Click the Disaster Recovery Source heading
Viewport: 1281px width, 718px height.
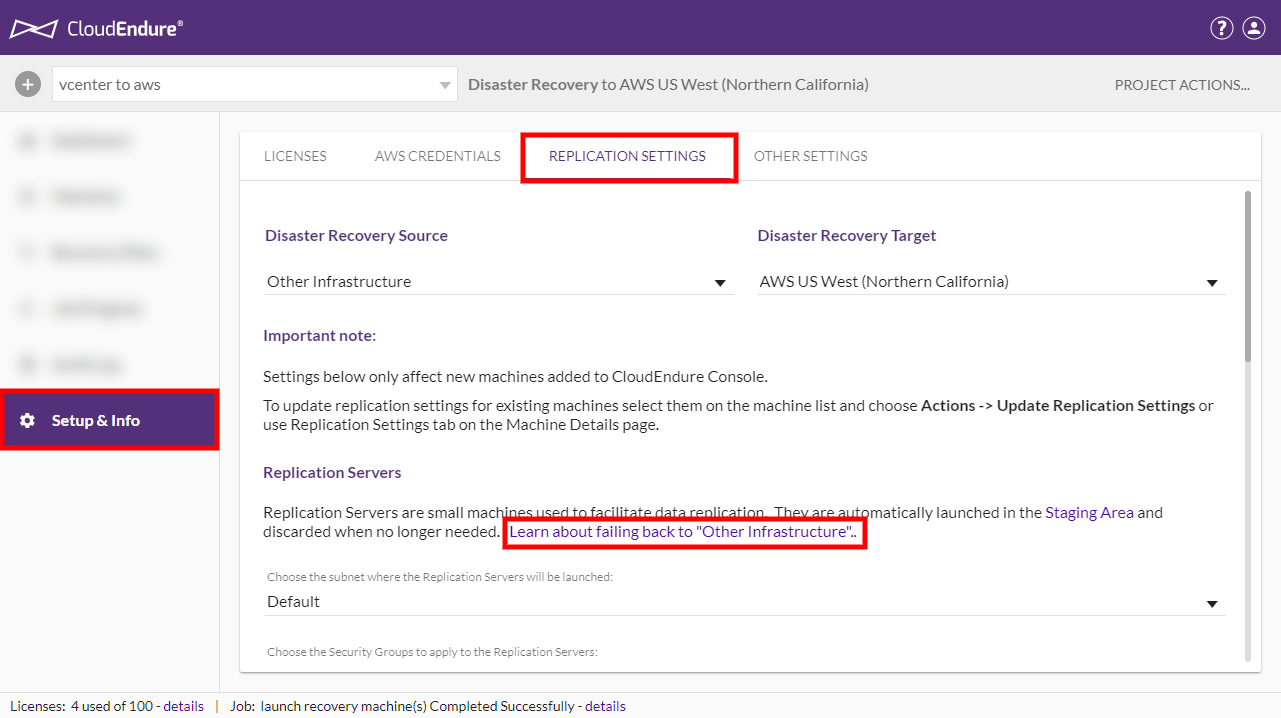356,236
